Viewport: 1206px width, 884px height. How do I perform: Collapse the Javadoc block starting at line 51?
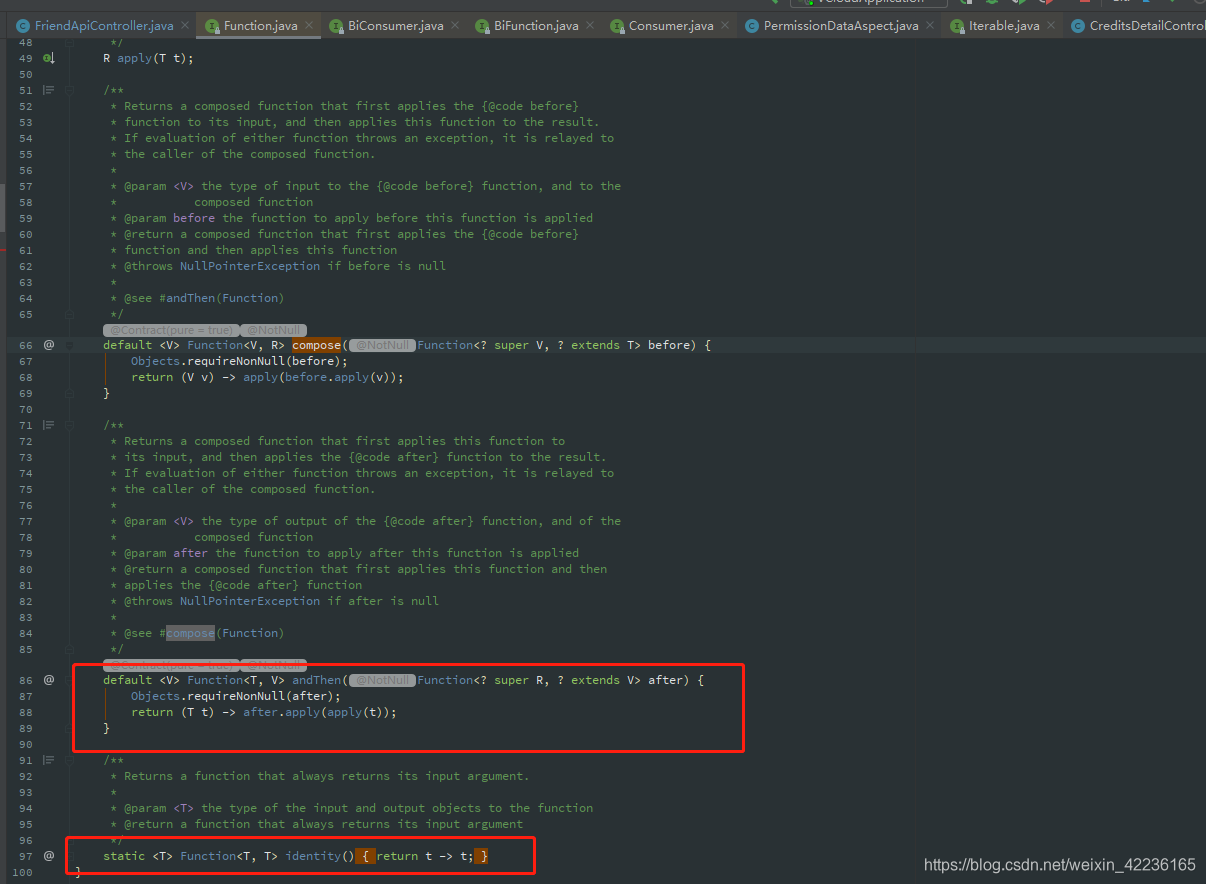(70, 90)
